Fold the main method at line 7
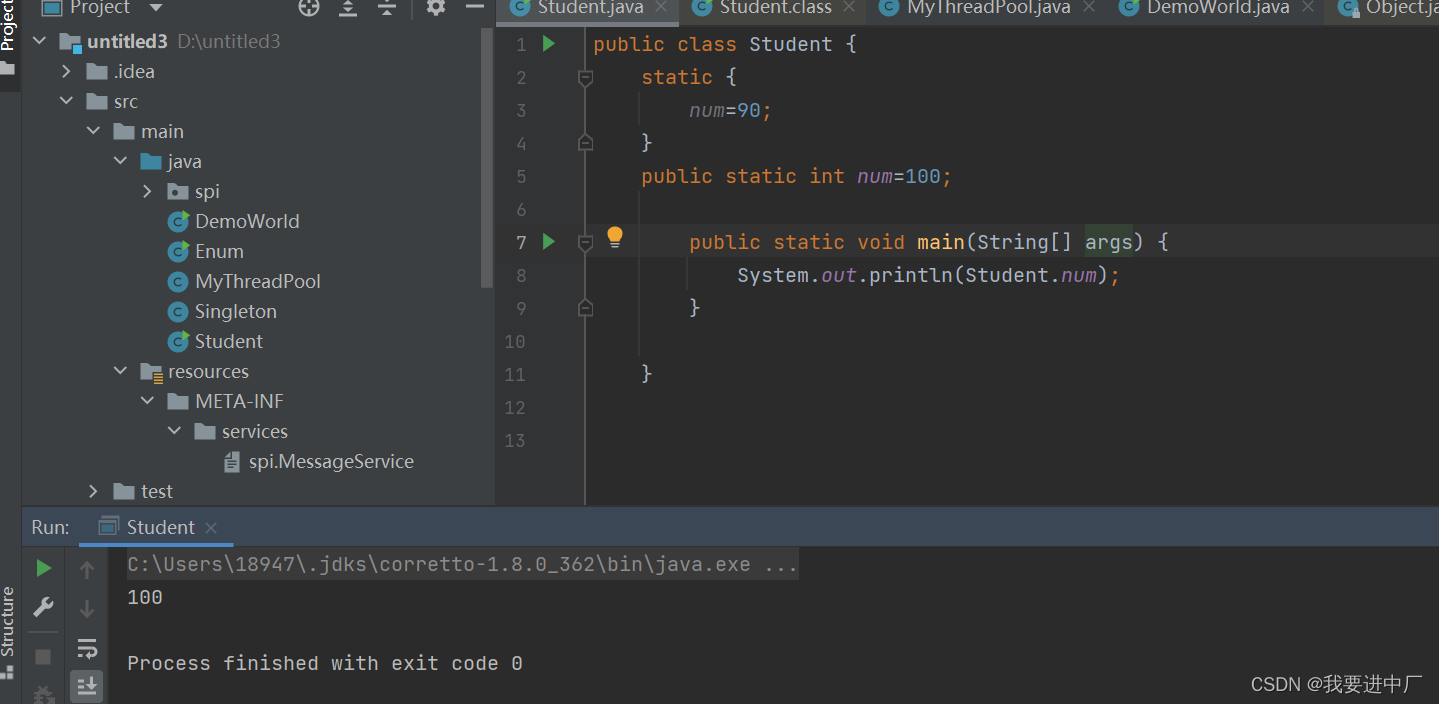The width and height of the screenshot is (1439, 704). (586, 242)
